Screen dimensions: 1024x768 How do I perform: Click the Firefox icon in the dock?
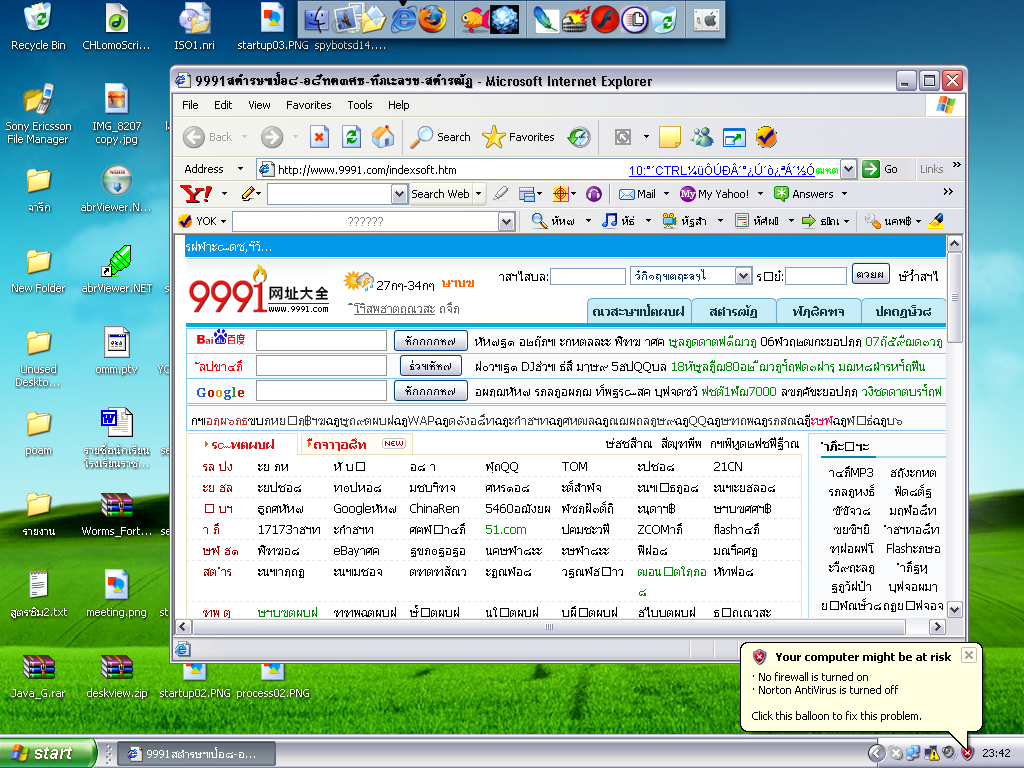432,19
